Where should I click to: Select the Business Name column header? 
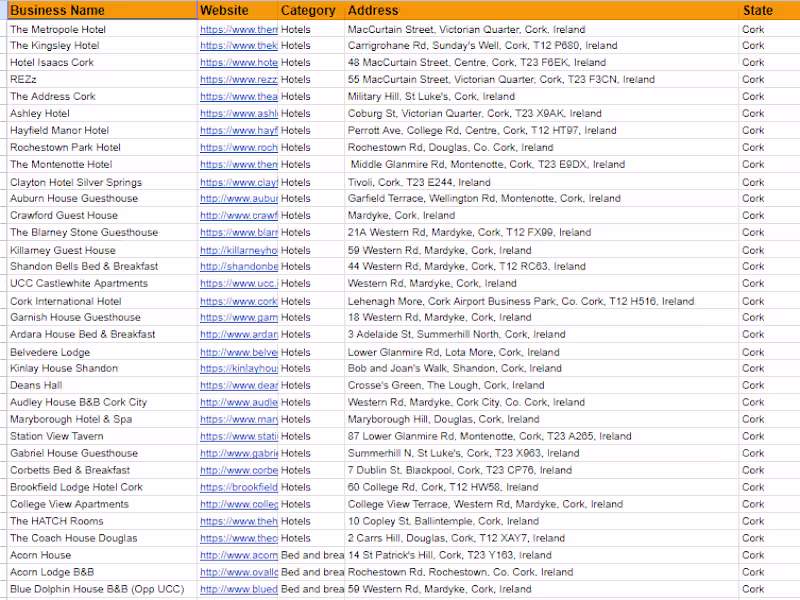pos(102,10)
